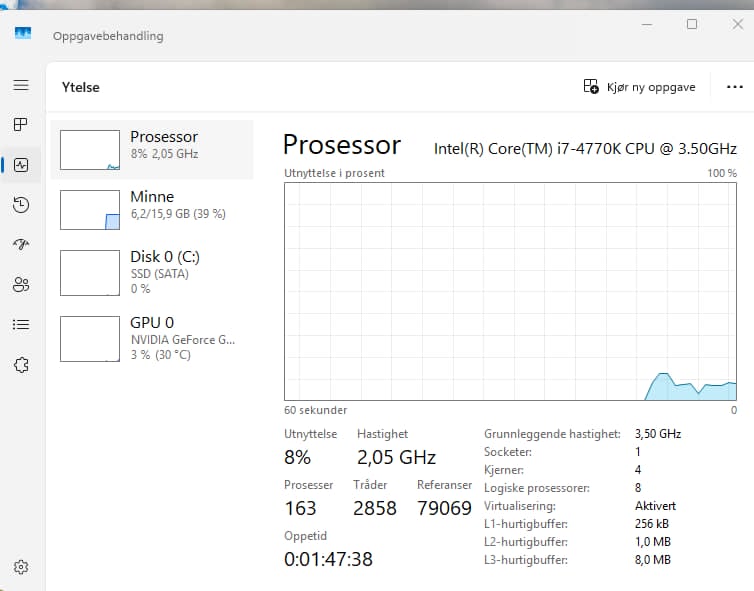
Task: Open the hamburger navigation menu
Action: coord(21,86)
